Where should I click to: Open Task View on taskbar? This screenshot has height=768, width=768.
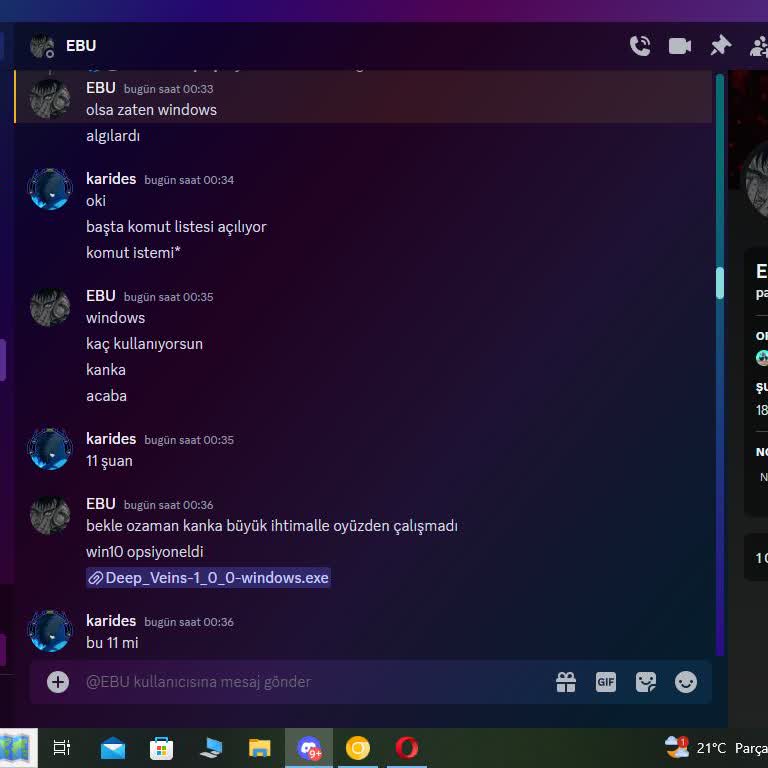pyautogui.click(x=62, y=748)
